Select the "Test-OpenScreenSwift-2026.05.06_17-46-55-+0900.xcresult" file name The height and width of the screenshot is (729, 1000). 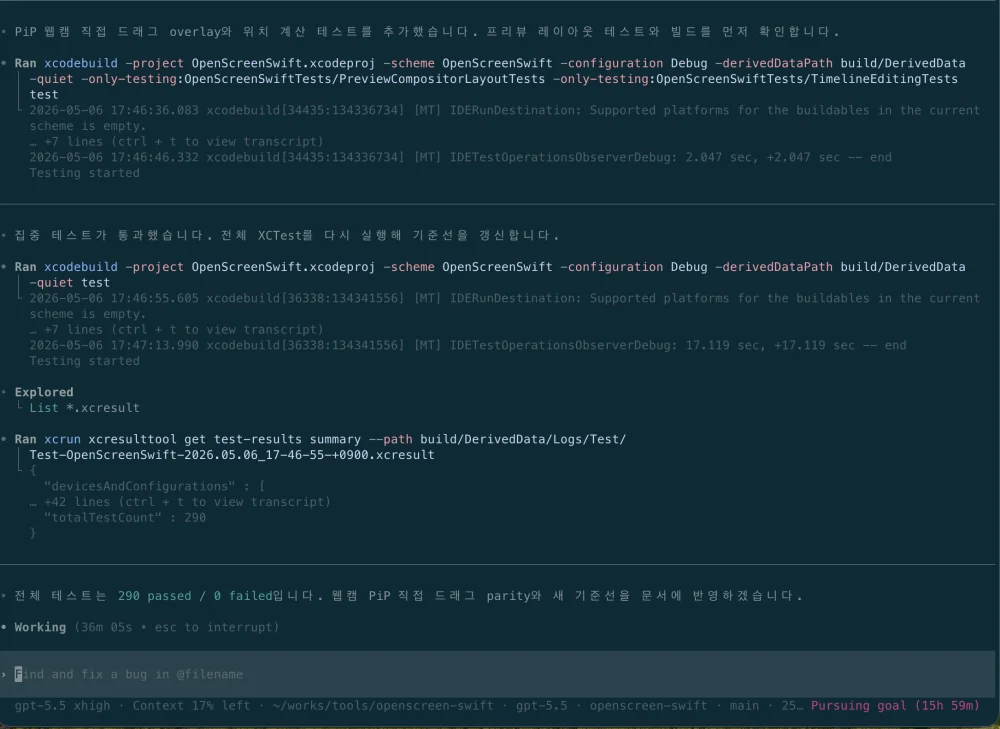click(232, 455)
